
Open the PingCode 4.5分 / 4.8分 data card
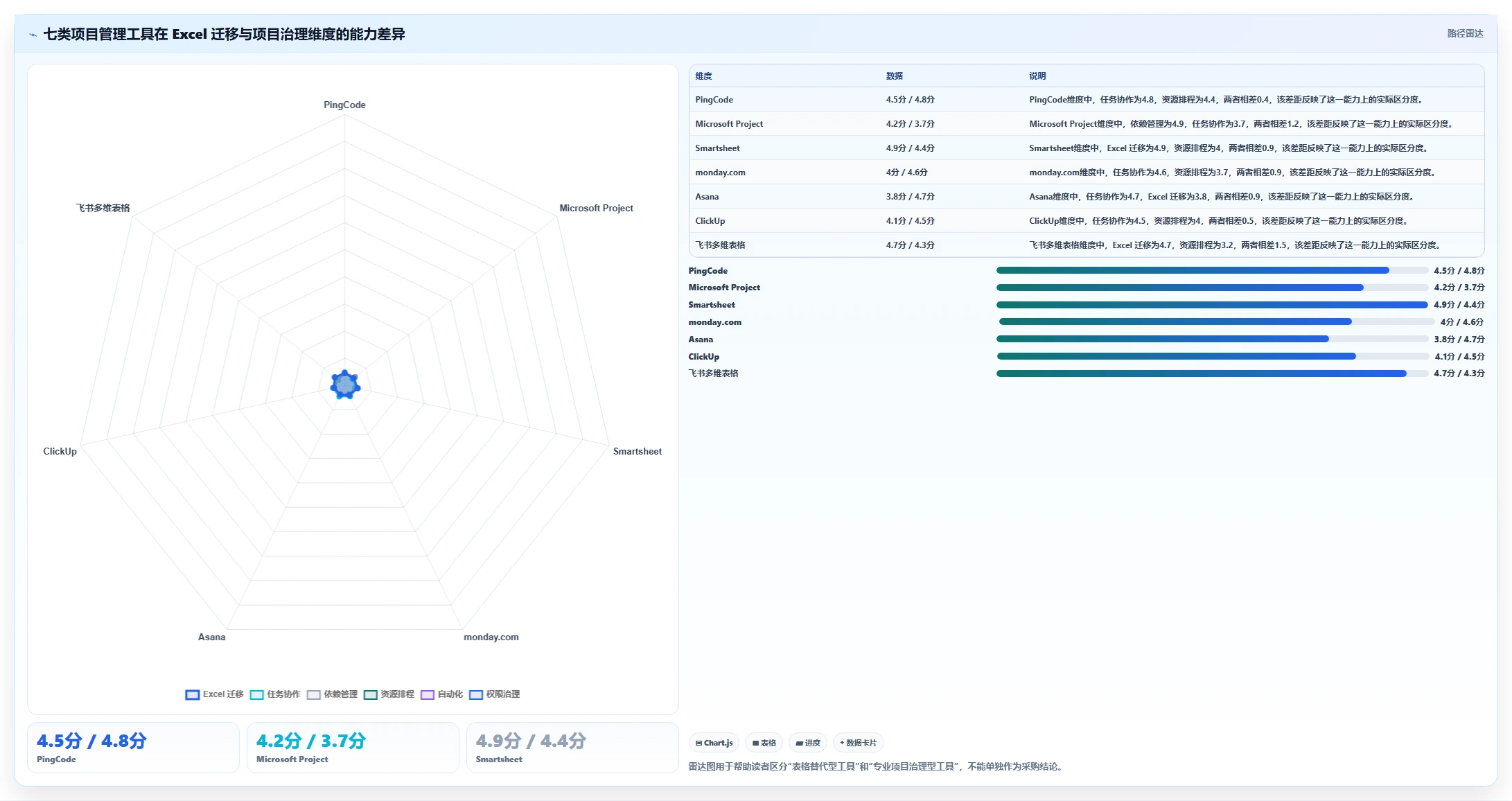[x=133, y=748]
